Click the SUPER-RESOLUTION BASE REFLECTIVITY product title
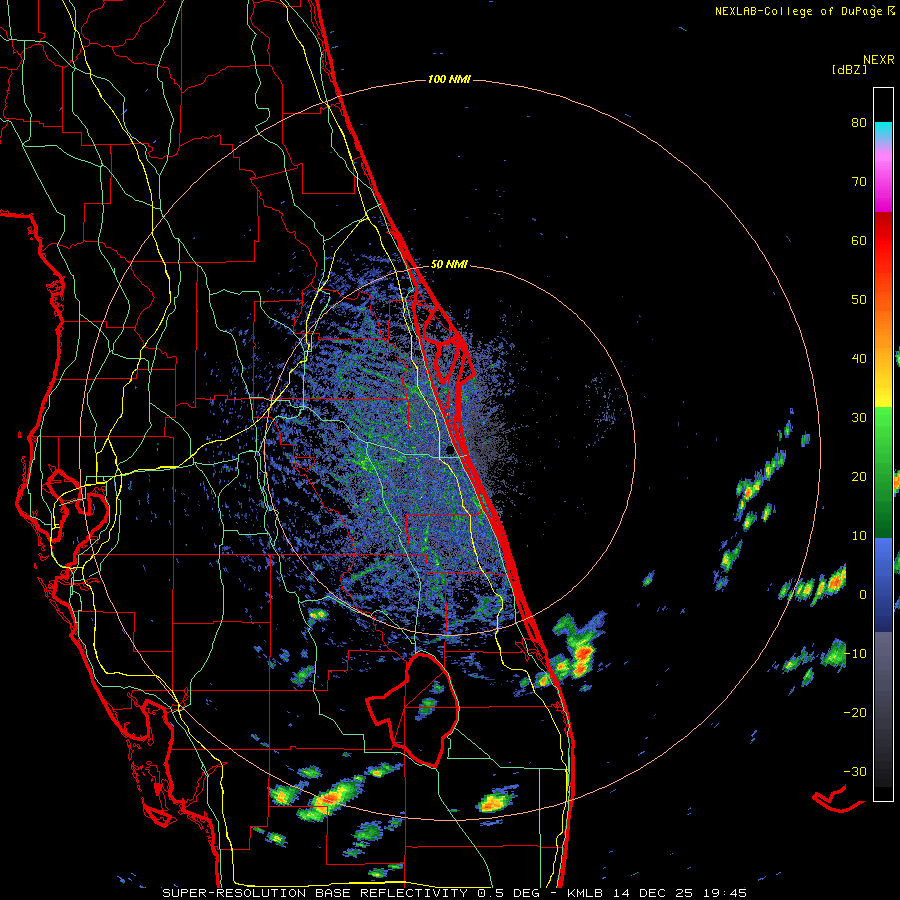Screen dimensions: 900x900 coord(315,893)
